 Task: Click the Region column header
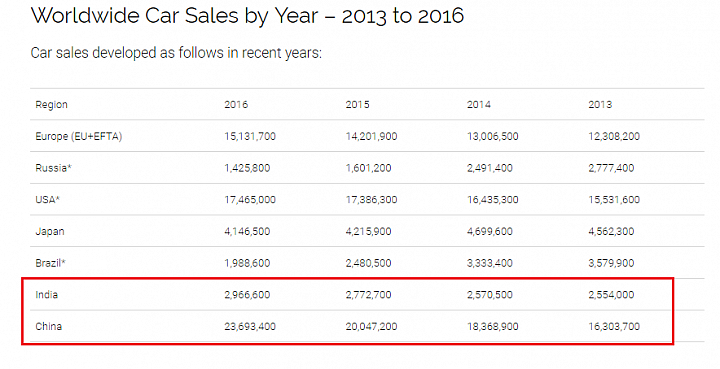[x=51, y=105]
